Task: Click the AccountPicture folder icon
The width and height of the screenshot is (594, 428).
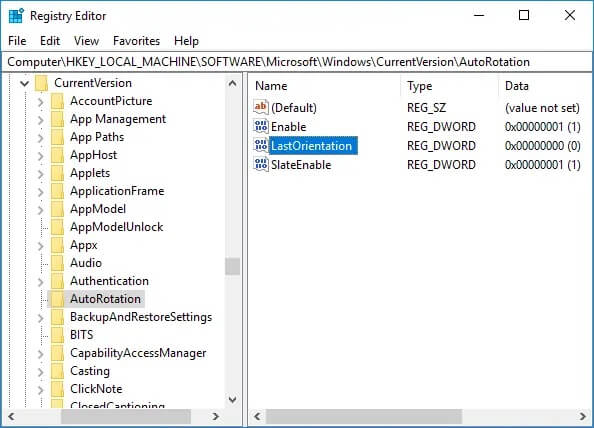Action: click(x=57, y=101)
